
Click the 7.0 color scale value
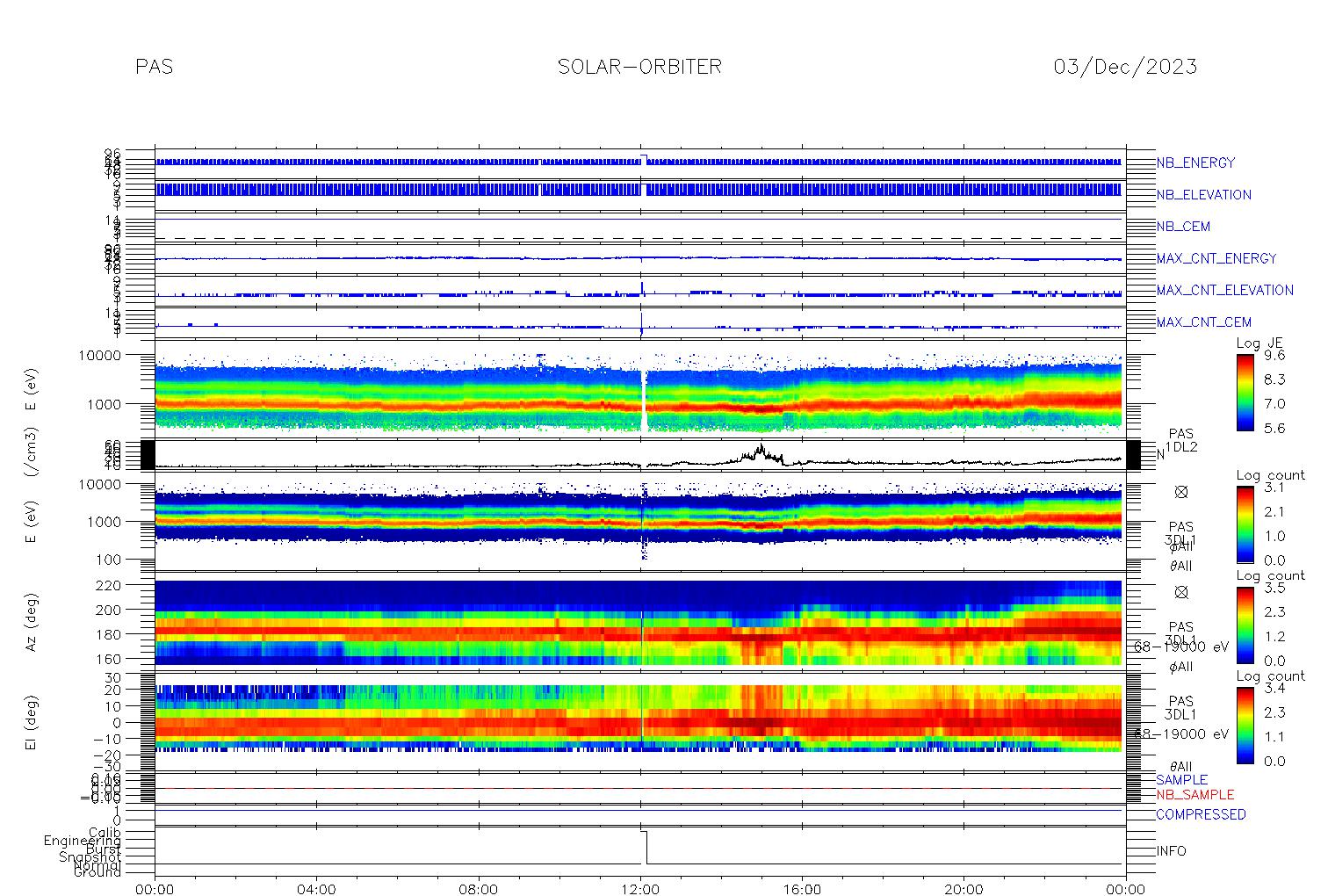coord(1274,404)
